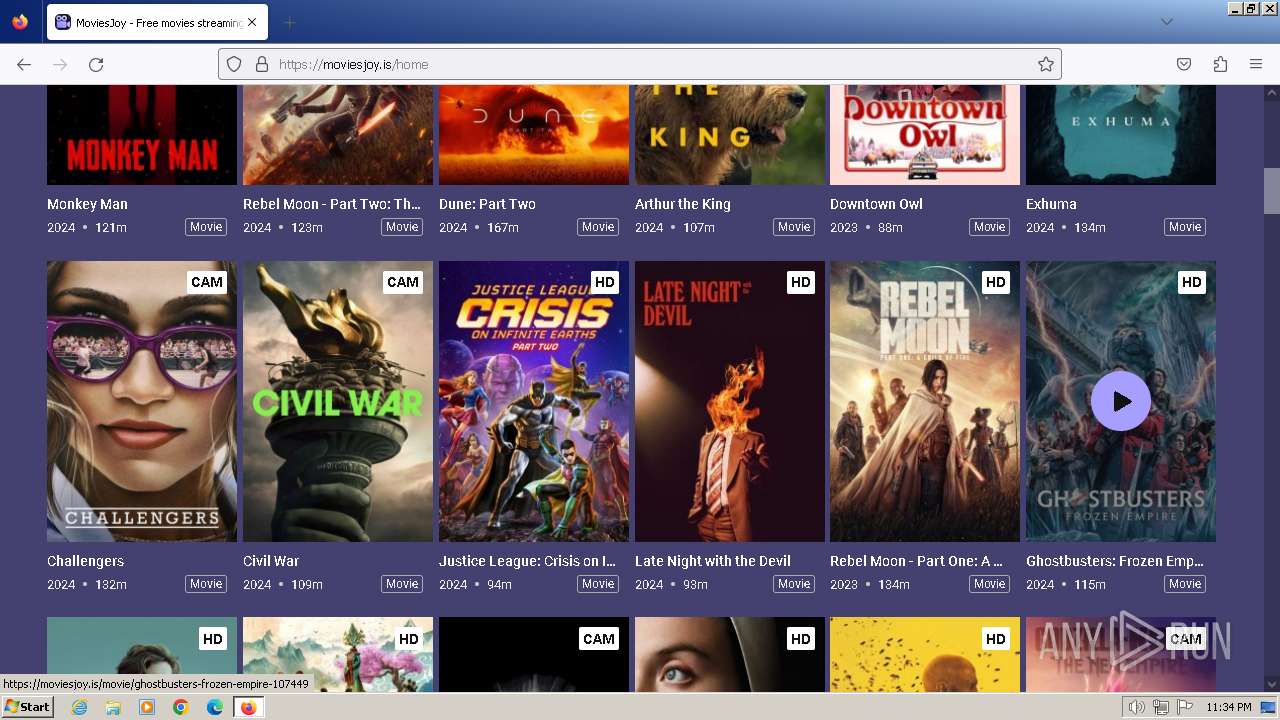Open the tracking protection shield icon
1280x720 pixels.
click(234, 64)
